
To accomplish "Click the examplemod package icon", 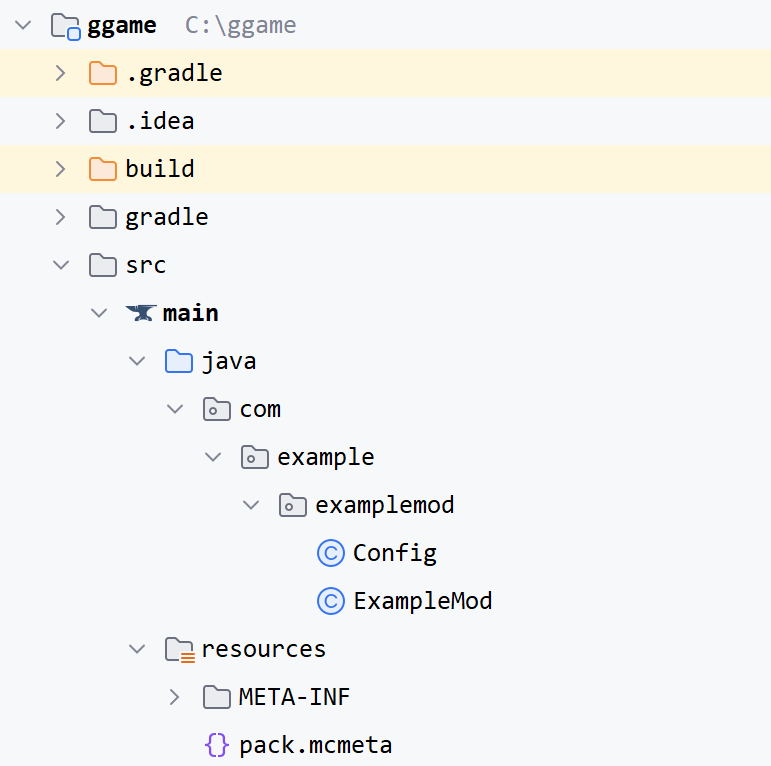I will (x=293, y=505).
